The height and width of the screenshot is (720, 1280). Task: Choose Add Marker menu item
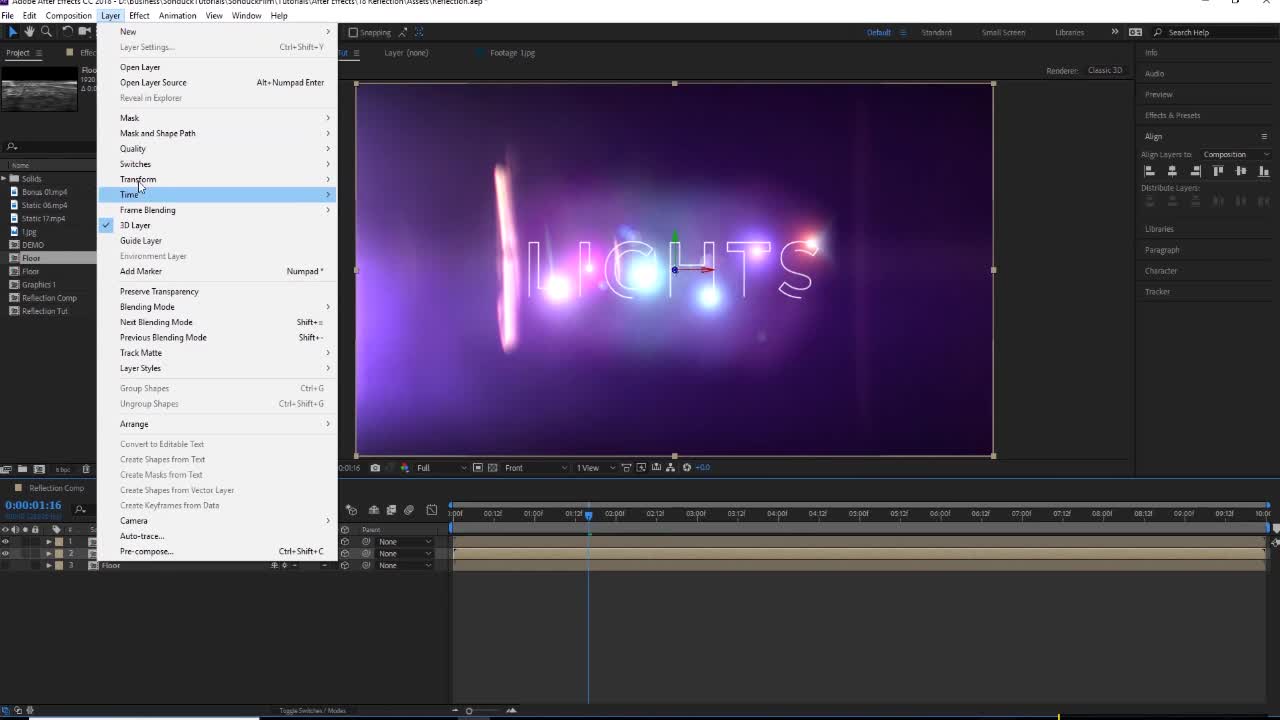(217, 271)
